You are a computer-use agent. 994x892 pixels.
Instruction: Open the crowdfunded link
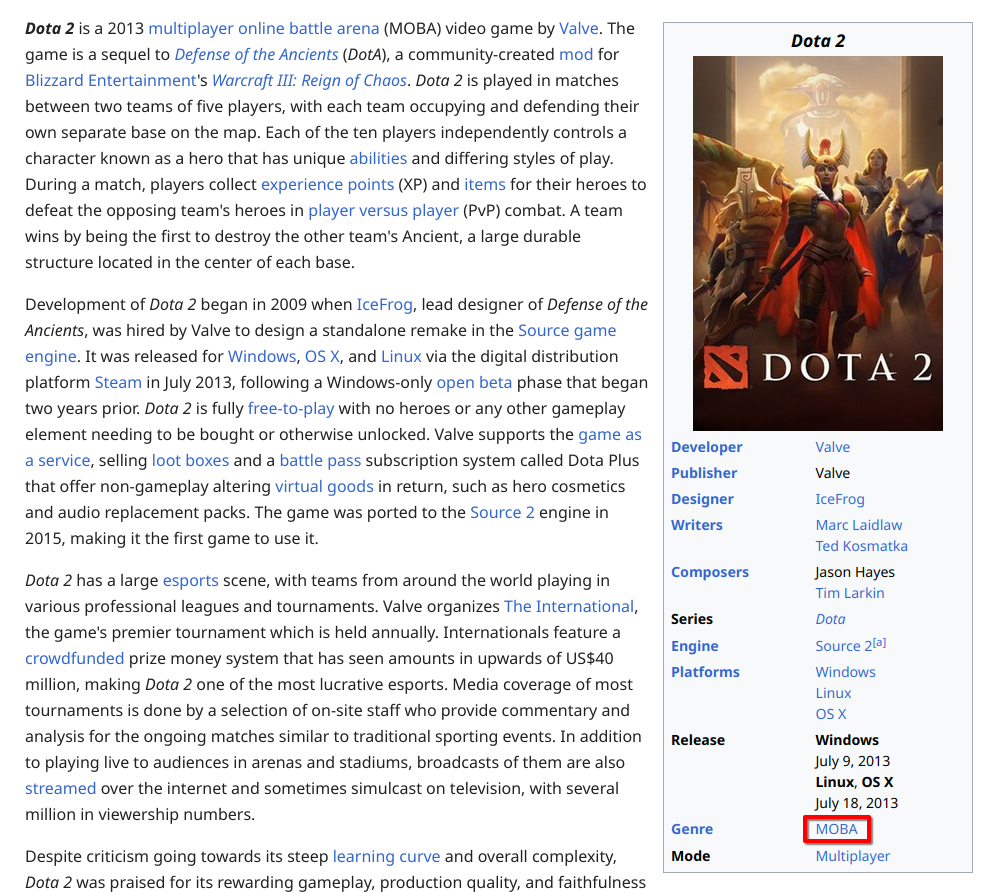(74, 659)
